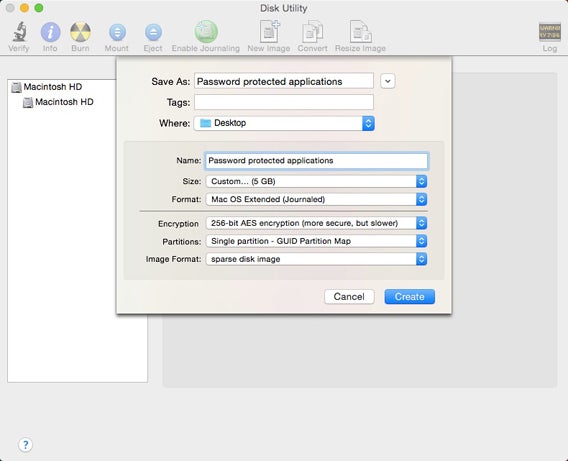
Task: Open the Image Format dropdown
Action: click(x=316, y=259)
